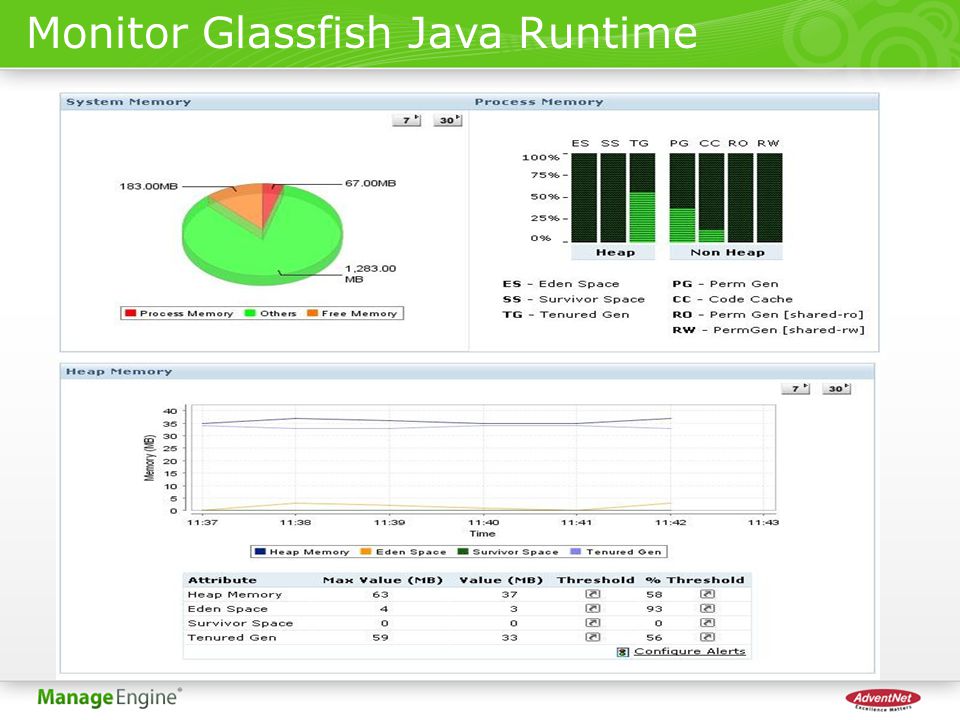
Task: Click the Process Memory panel header
Action: [x=539, y=102]
